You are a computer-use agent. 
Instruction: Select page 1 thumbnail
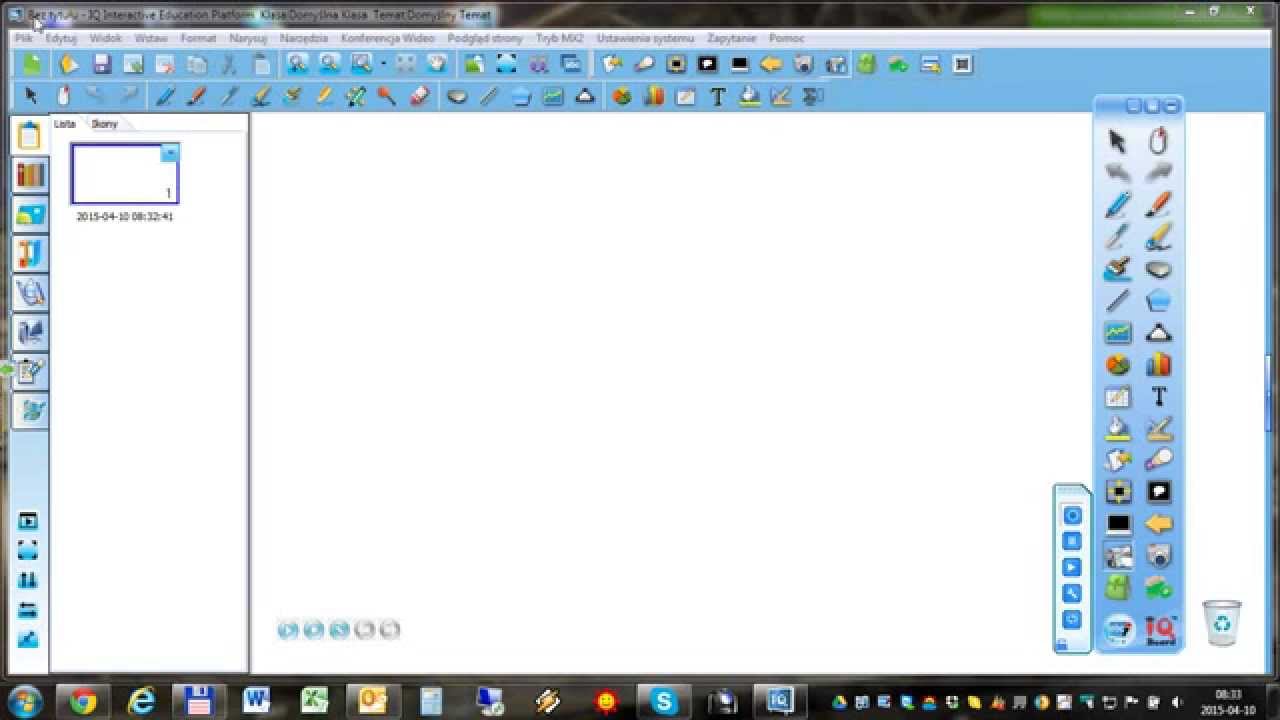(125, 173)
